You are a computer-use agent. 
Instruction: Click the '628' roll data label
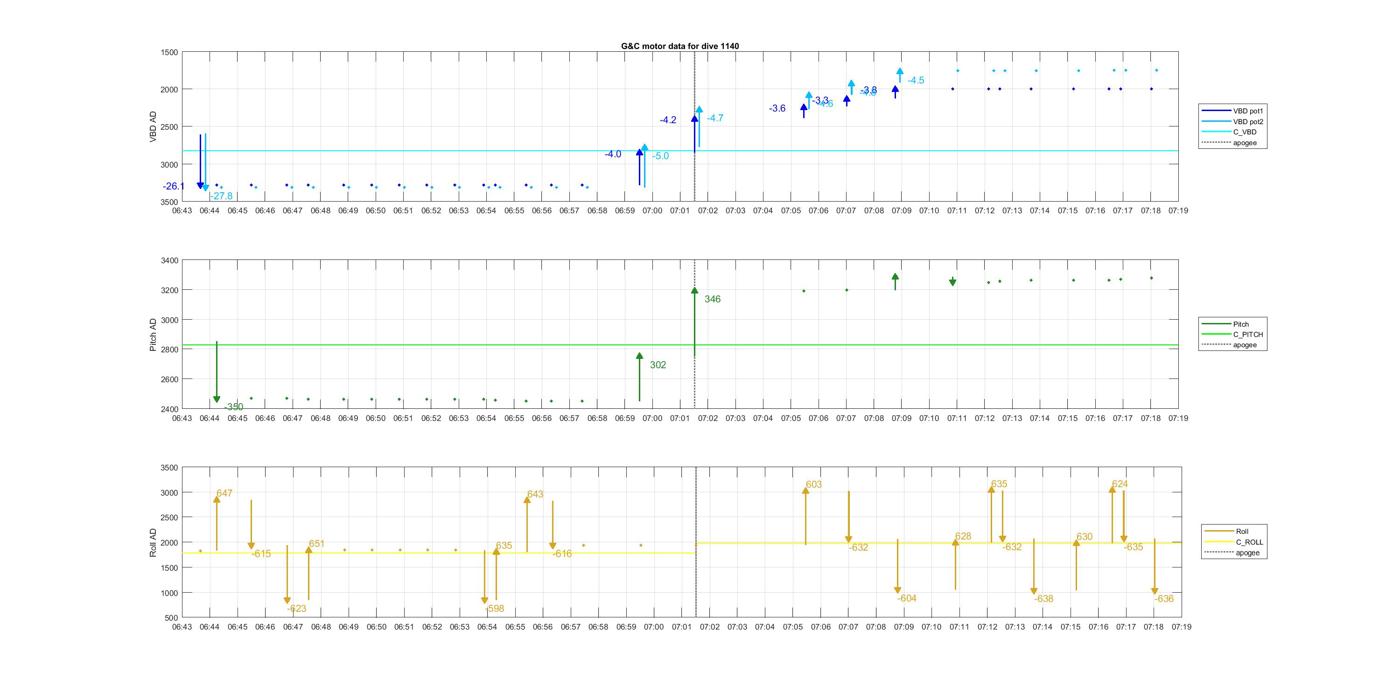(963, 536)
